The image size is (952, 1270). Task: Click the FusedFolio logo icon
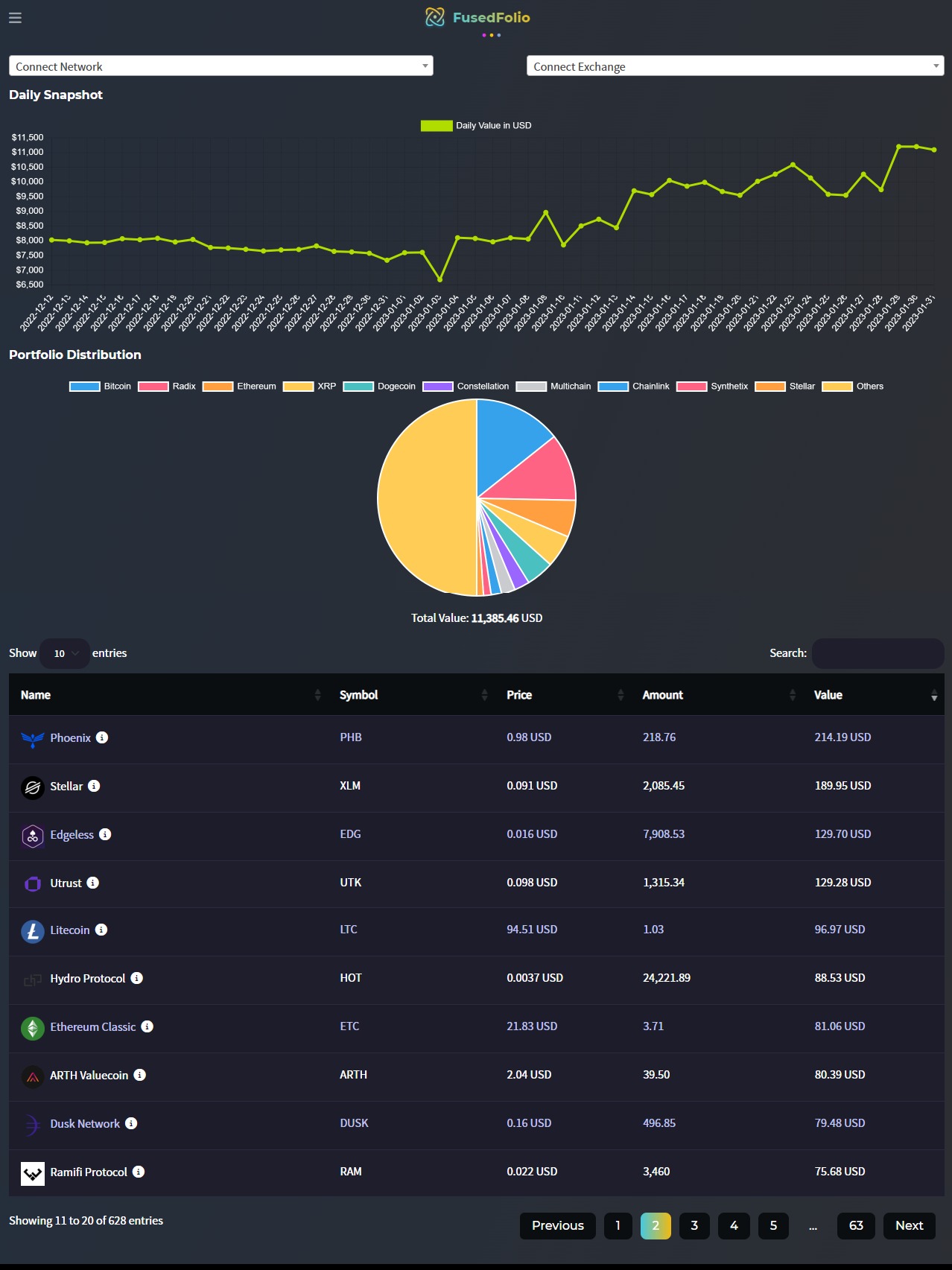coord(435,17)
